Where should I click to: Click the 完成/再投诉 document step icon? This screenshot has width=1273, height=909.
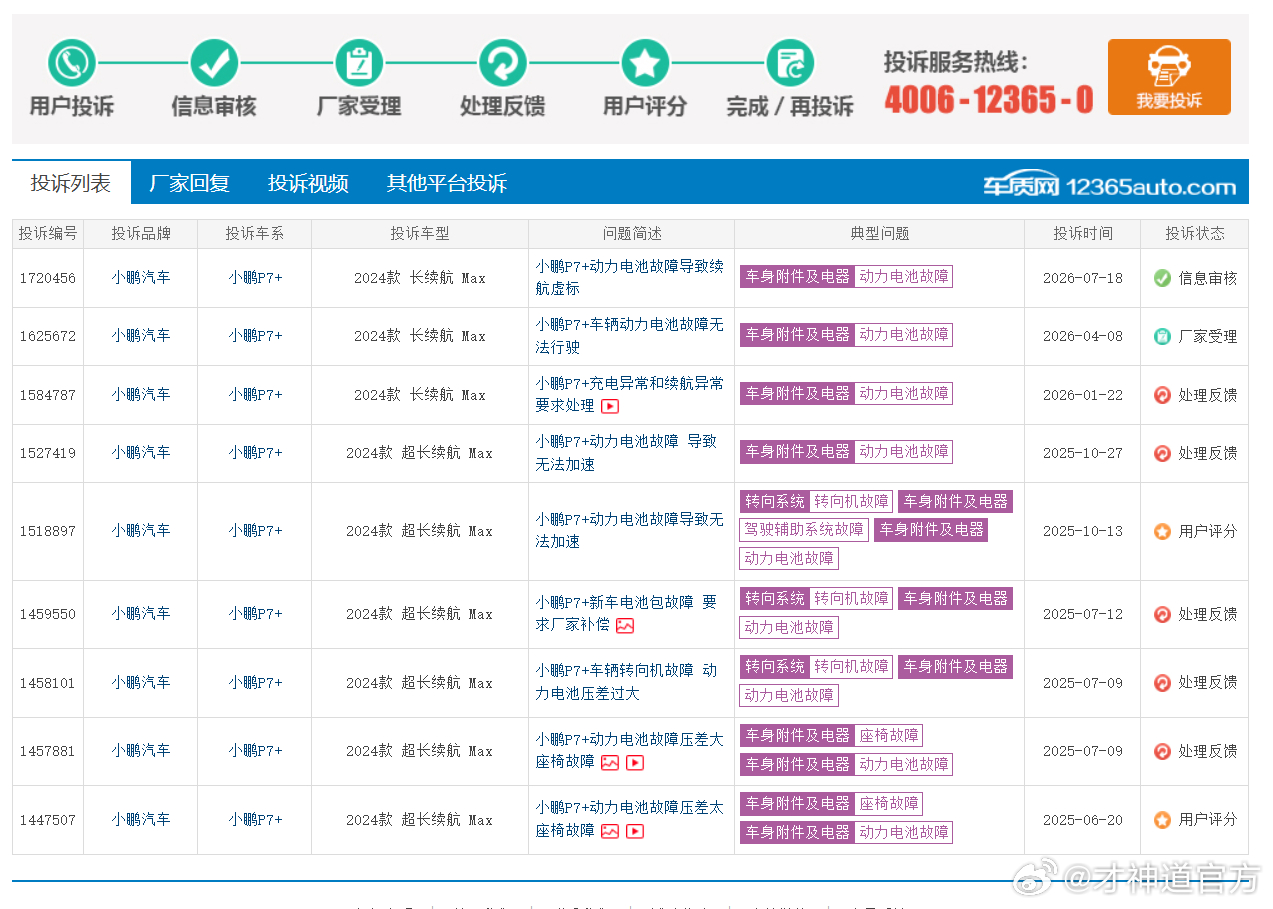(790, 63)
